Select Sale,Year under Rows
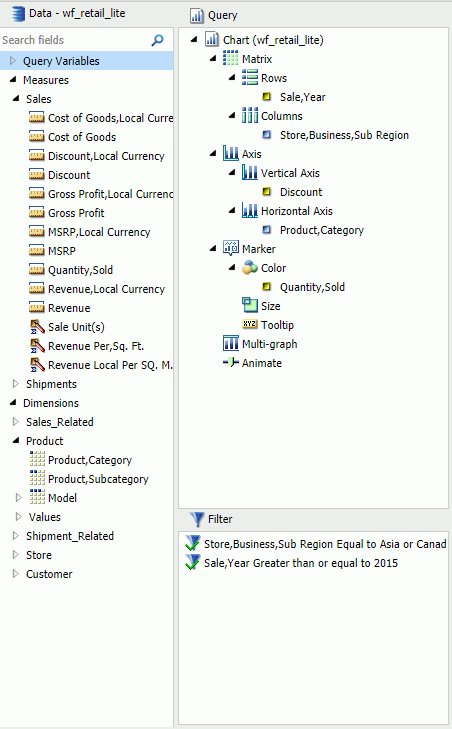The width and height of the screenshot is (452, 729). click(x=302, y=97)
